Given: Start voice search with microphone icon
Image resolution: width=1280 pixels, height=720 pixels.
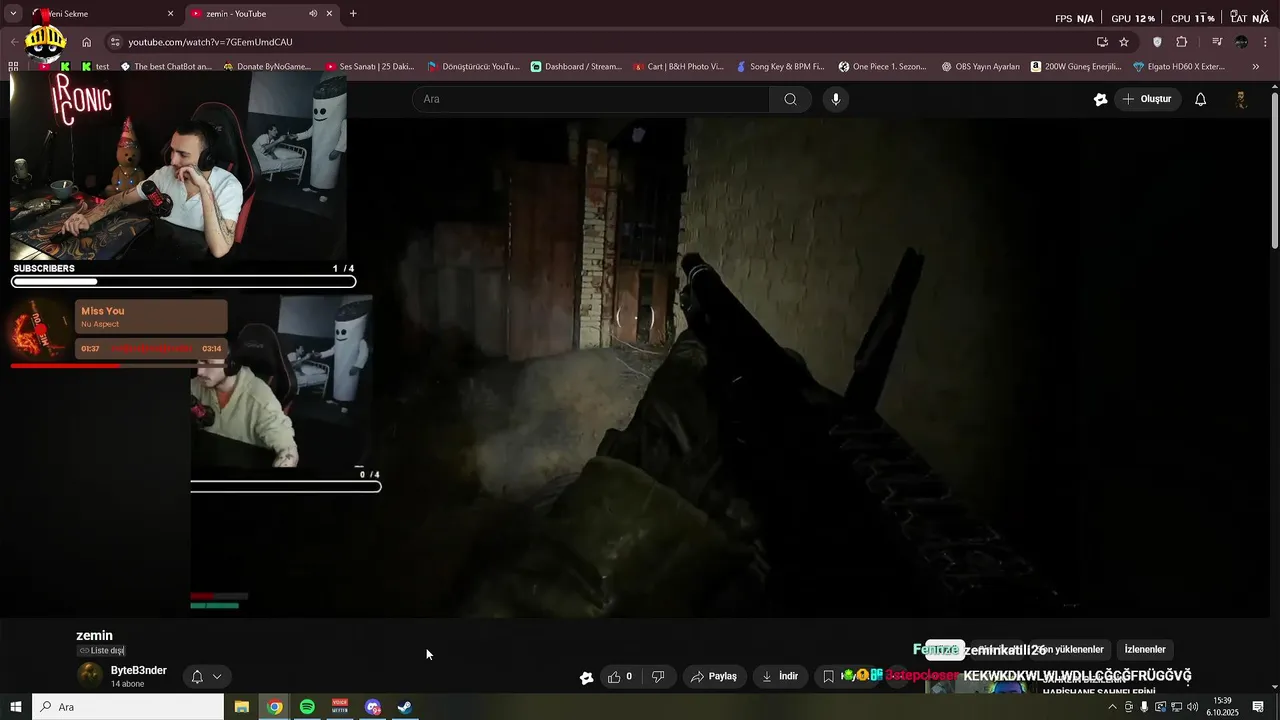Looking at the screenshot, I should (x=836, y=99).
